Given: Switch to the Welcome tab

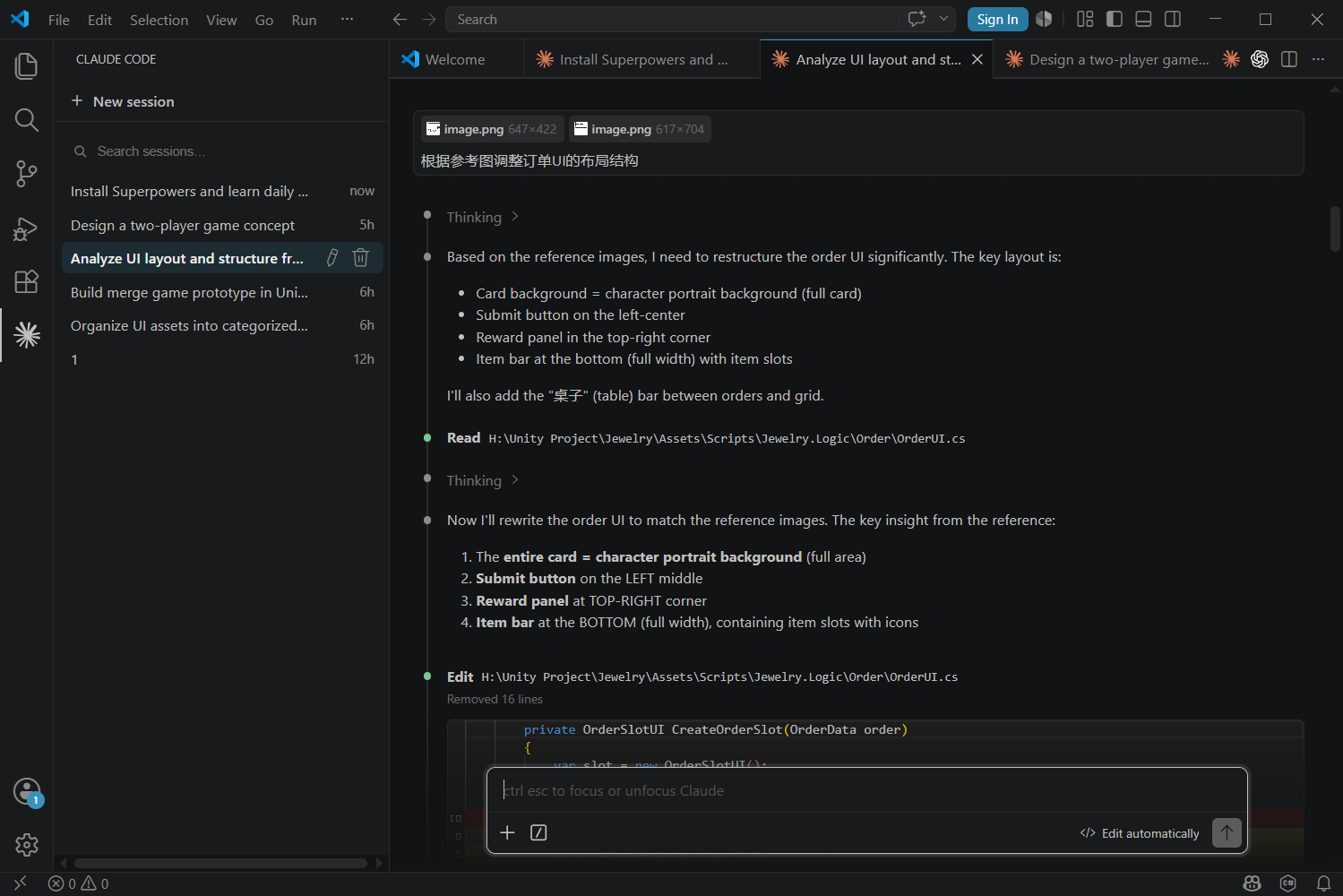Looking at the screenshot, I should point(457,59).
